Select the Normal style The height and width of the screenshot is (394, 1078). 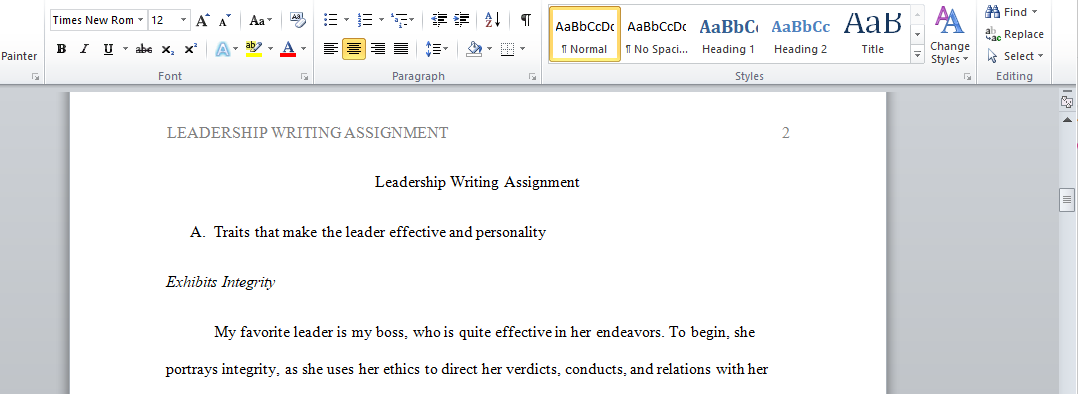584,34
